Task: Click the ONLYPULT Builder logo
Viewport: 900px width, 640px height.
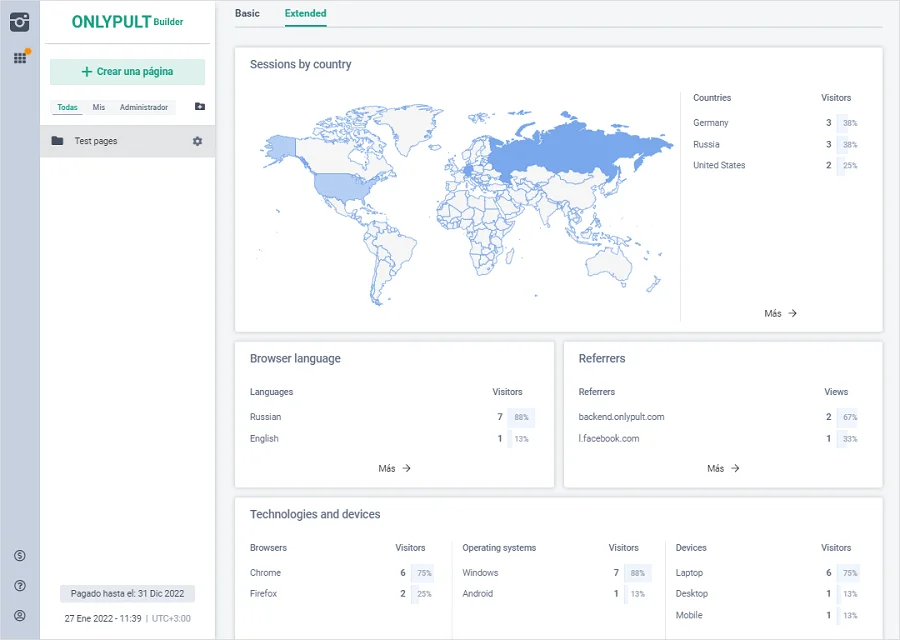Action: click(x=127, y=22)
